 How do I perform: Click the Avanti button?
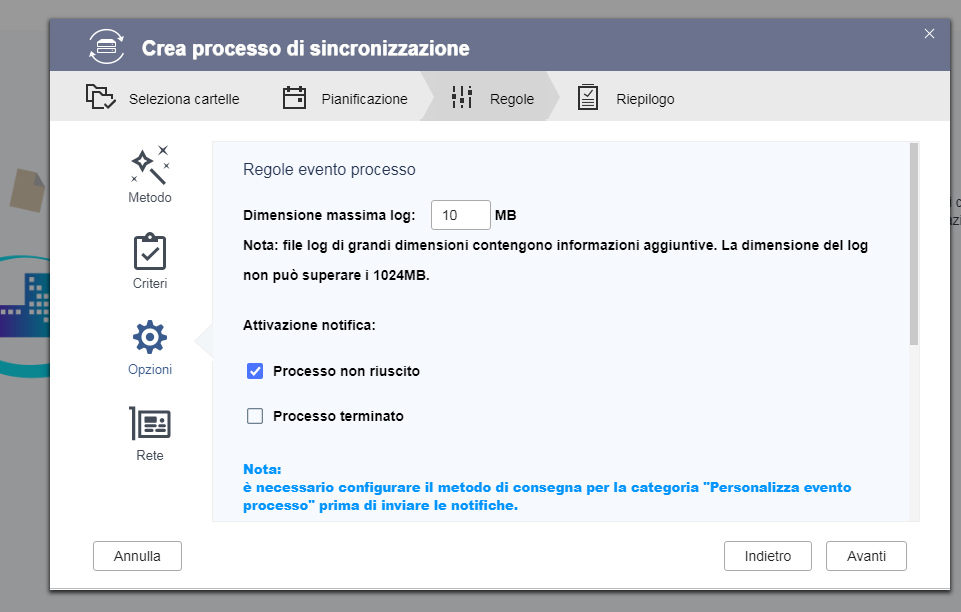pos(866,556)
